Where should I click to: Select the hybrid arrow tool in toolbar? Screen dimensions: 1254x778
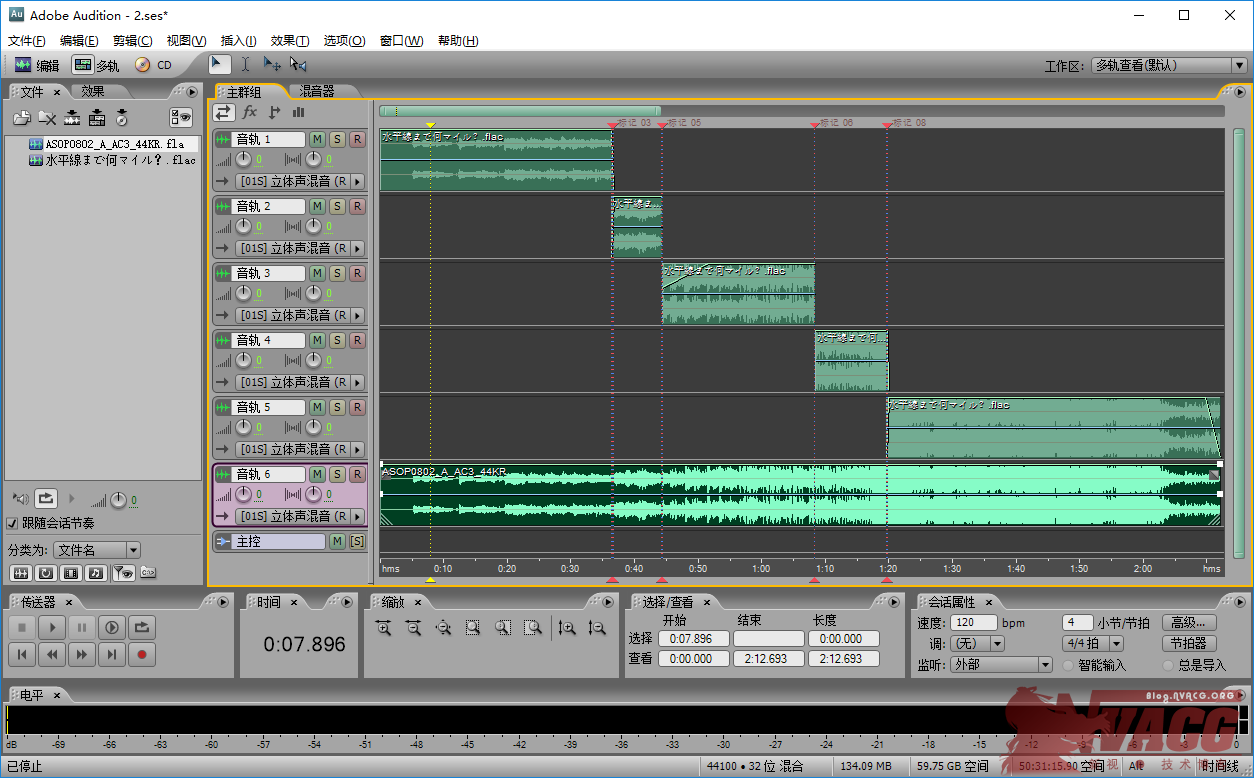[219, 64]
